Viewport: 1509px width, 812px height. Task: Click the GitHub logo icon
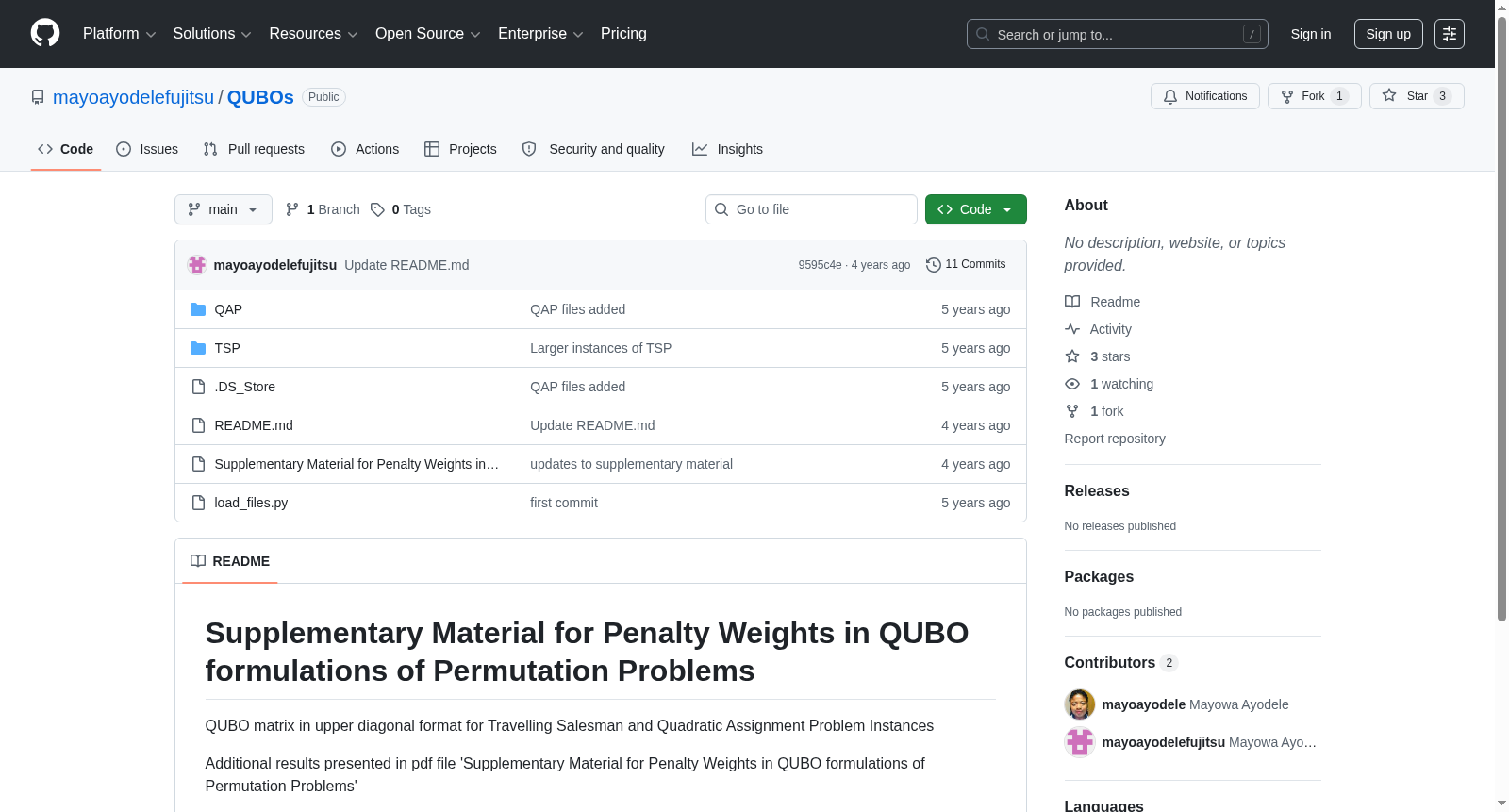pyautogui.click(x=45, y=33)
